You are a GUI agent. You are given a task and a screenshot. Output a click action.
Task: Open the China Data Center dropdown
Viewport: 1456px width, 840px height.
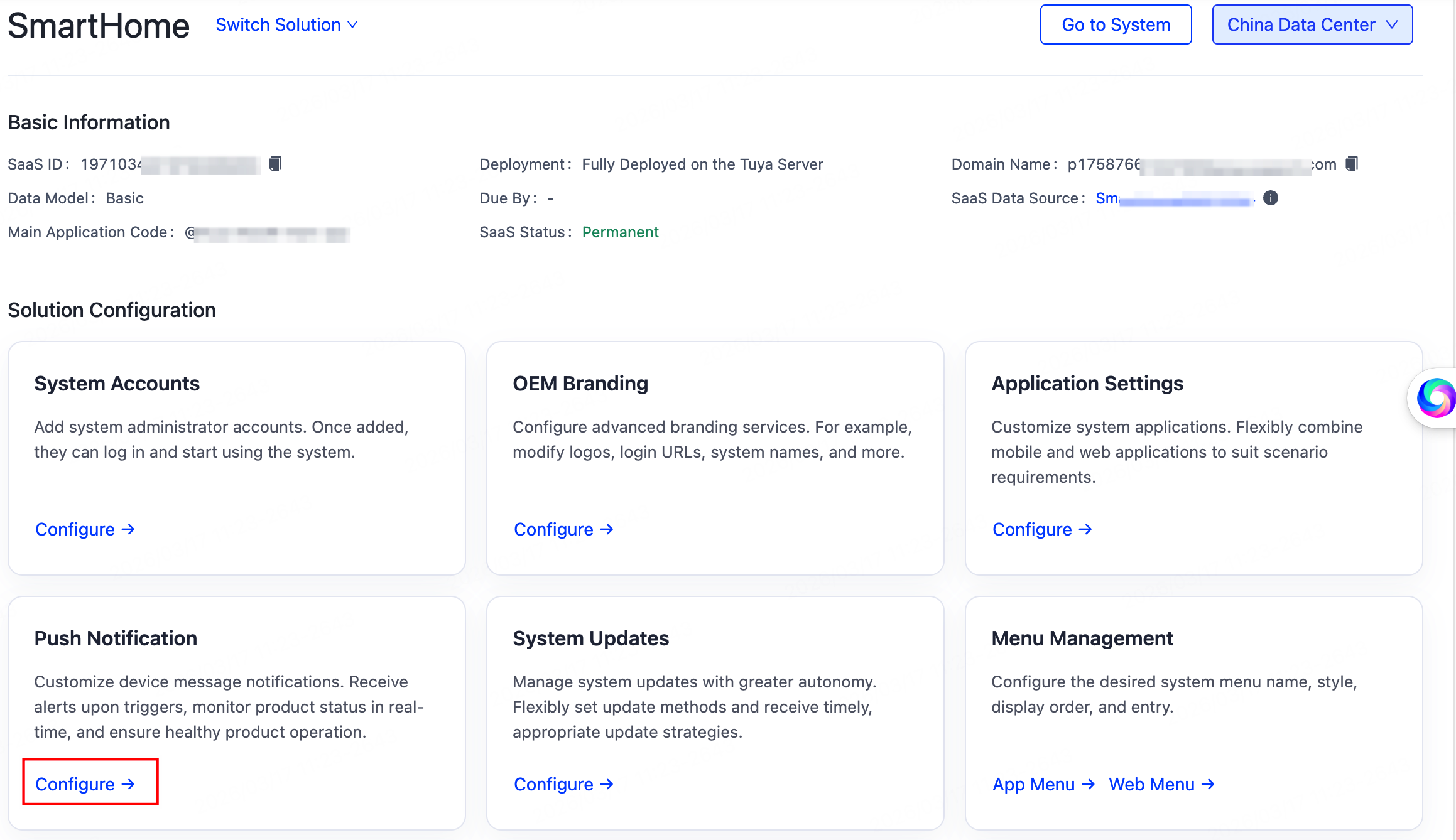click(1312, 25)
